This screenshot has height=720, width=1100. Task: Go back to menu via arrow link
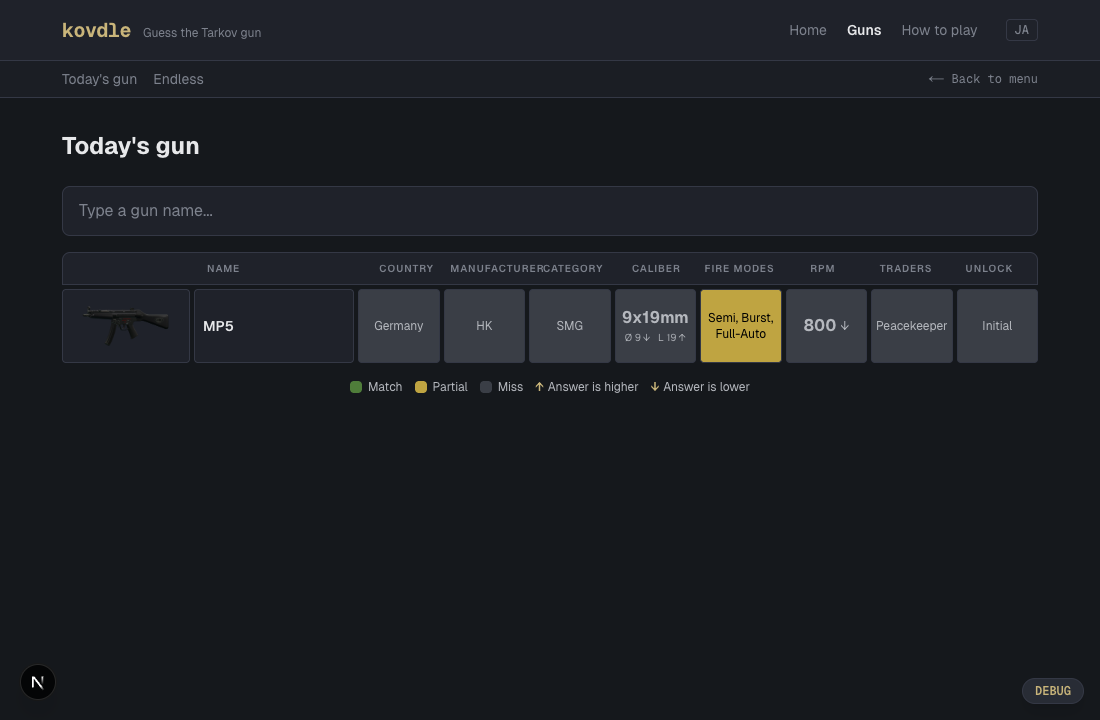[983, 79]
